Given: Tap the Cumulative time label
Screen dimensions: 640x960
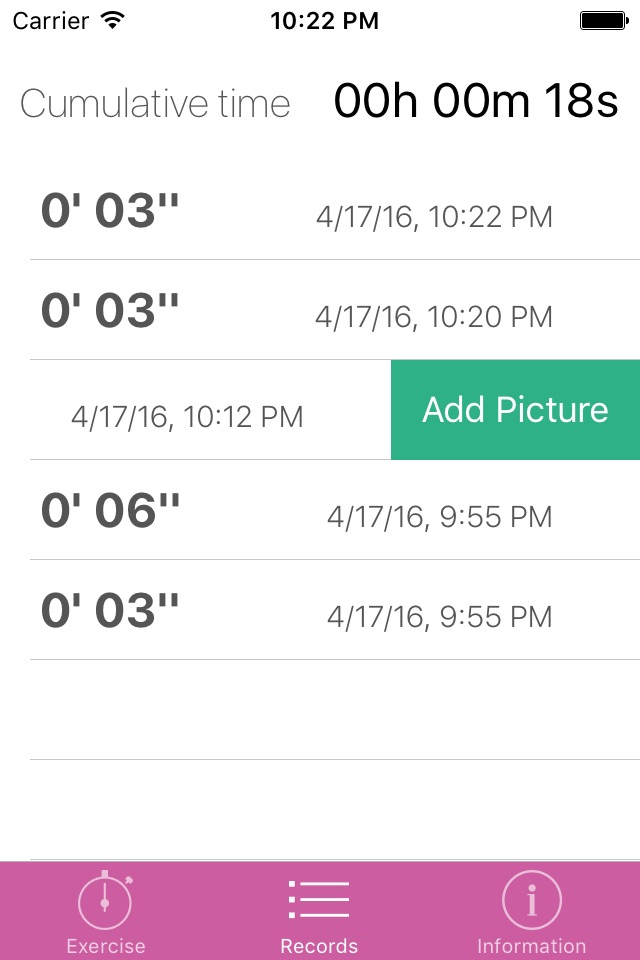Looking at the screenshot, I should tap(155, 103).
